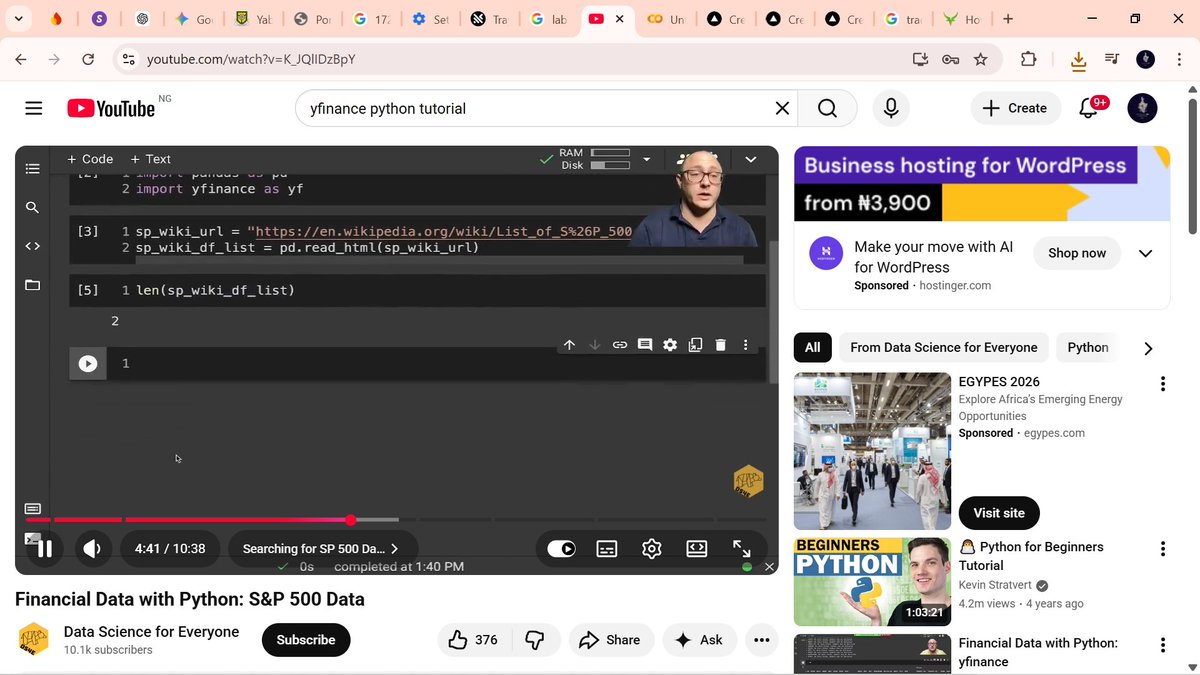Screen dimensions: 1200x675
Task: Open more actions under the video
Action: tap(762, 640)
